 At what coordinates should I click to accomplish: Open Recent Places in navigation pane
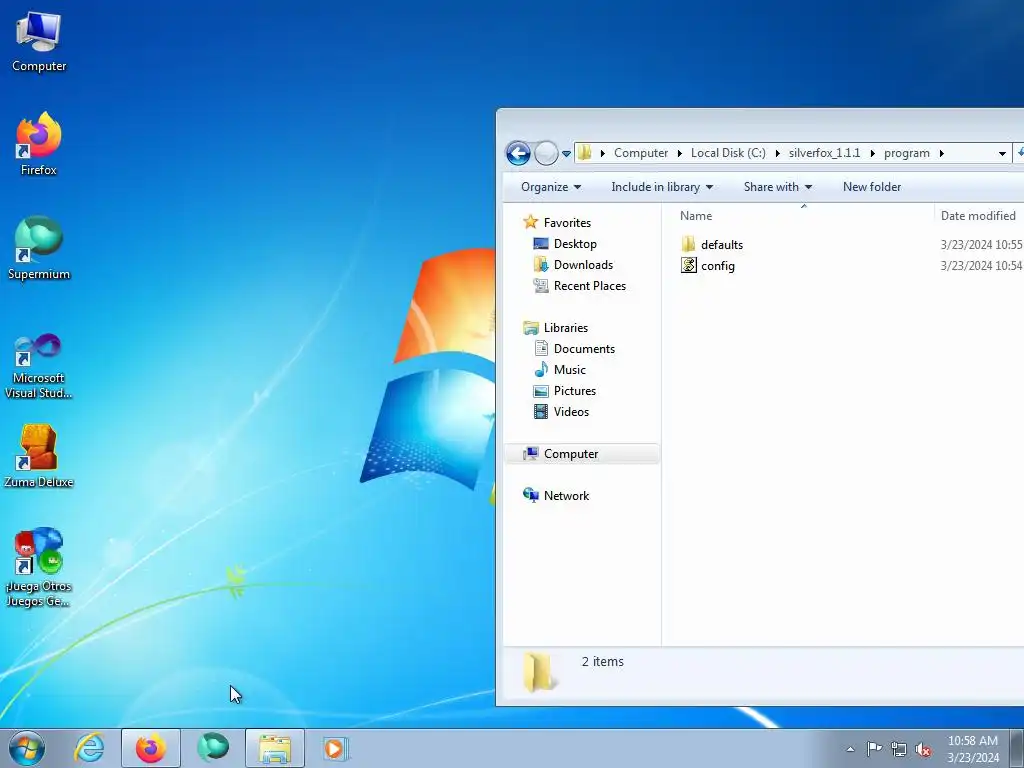[590, 285]
